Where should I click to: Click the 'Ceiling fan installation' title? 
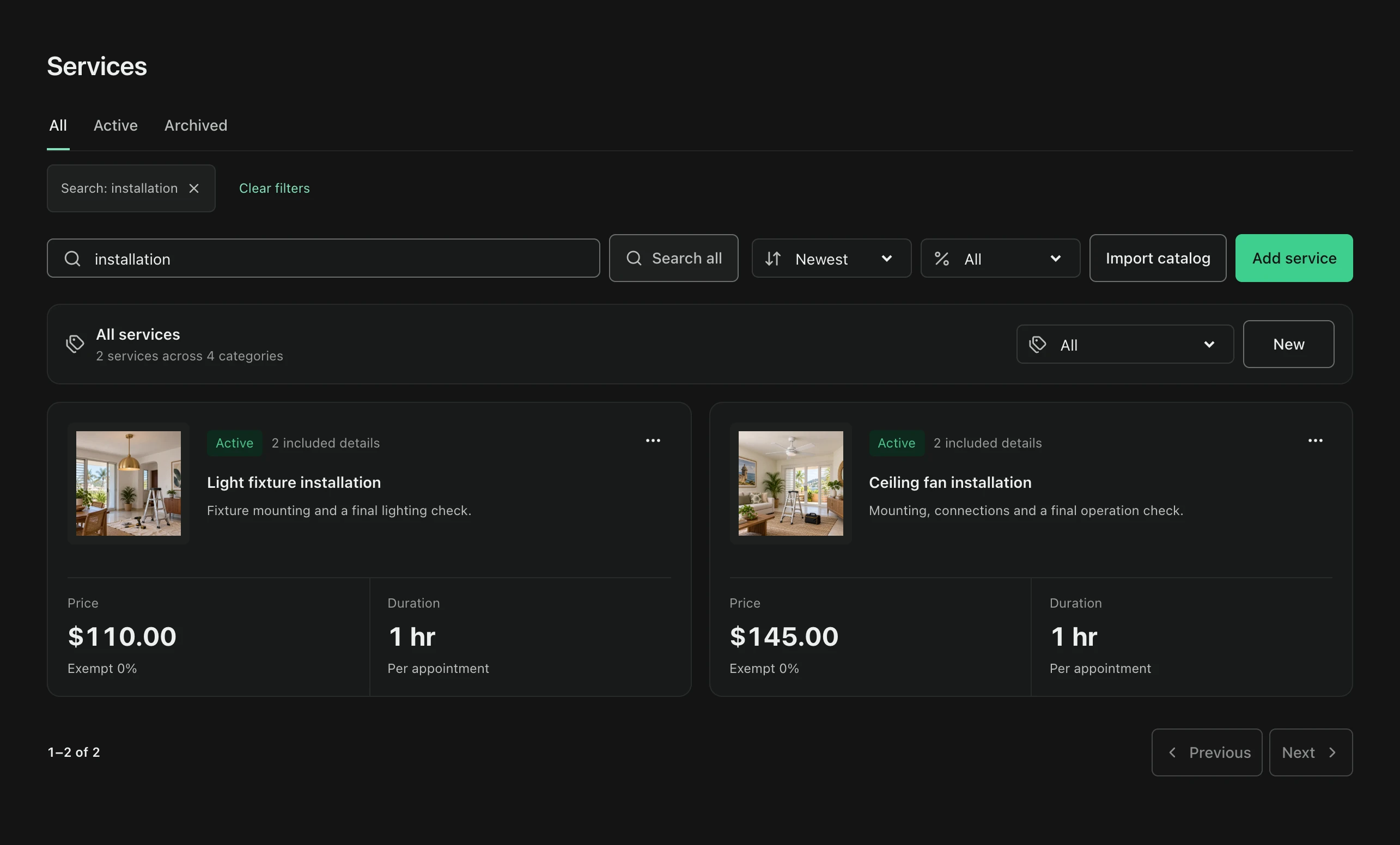point(950,482)
